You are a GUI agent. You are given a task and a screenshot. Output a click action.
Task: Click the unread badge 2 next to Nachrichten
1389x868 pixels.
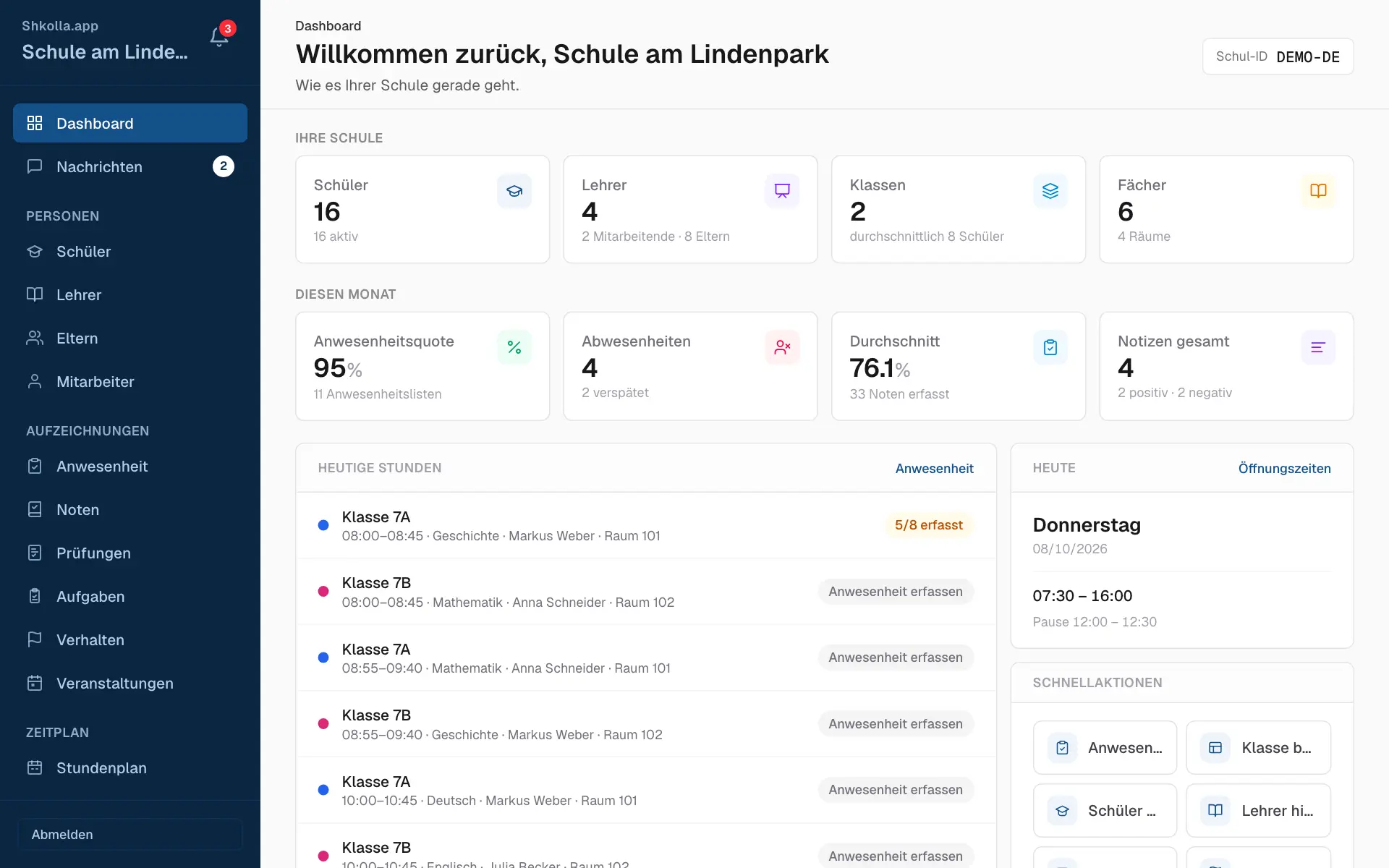click(224, 166)
